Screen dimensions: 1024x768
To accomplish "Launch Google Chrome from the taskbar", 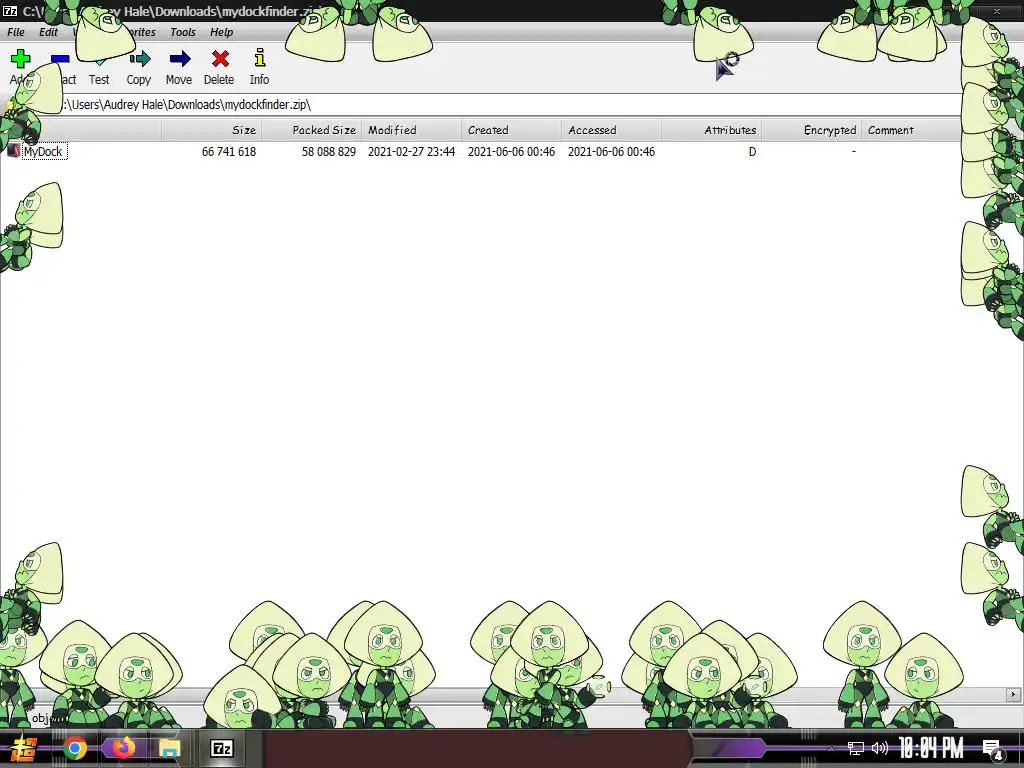I will pyautogui.click(x=75, y=748).
